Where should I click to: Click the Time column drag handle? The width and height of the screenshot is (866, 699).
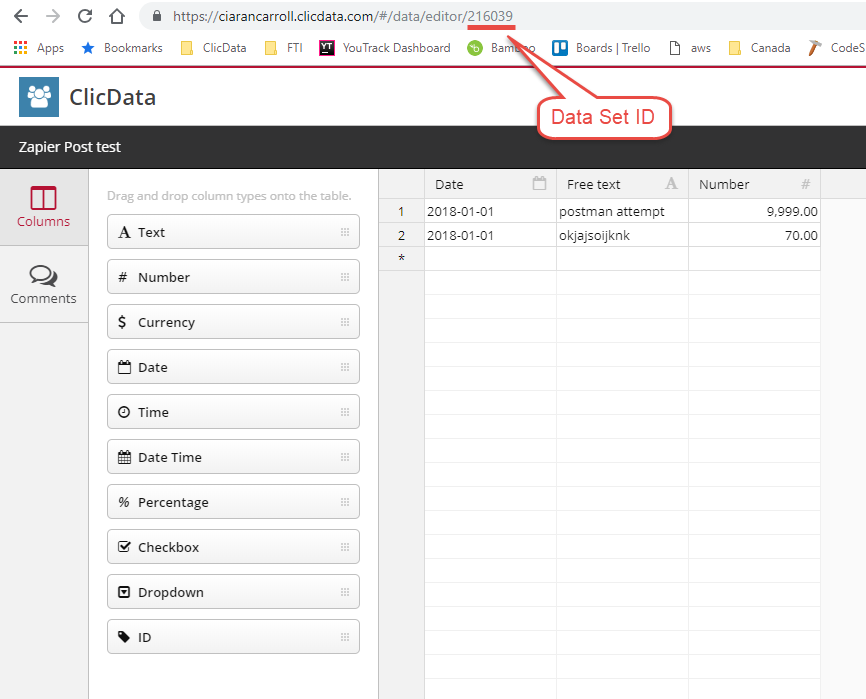344,412
